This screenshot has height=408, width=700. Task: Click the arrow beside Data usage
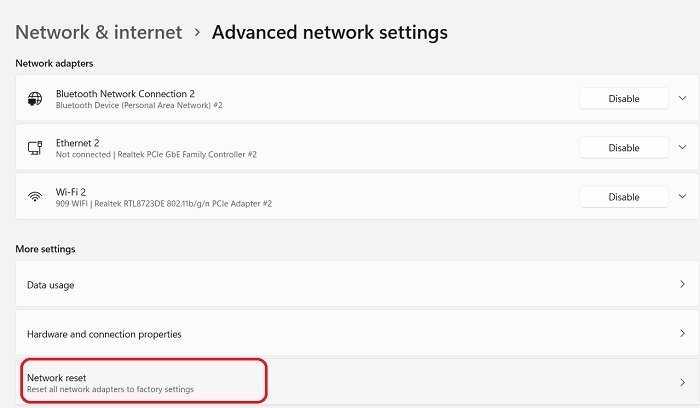[683, 285]
